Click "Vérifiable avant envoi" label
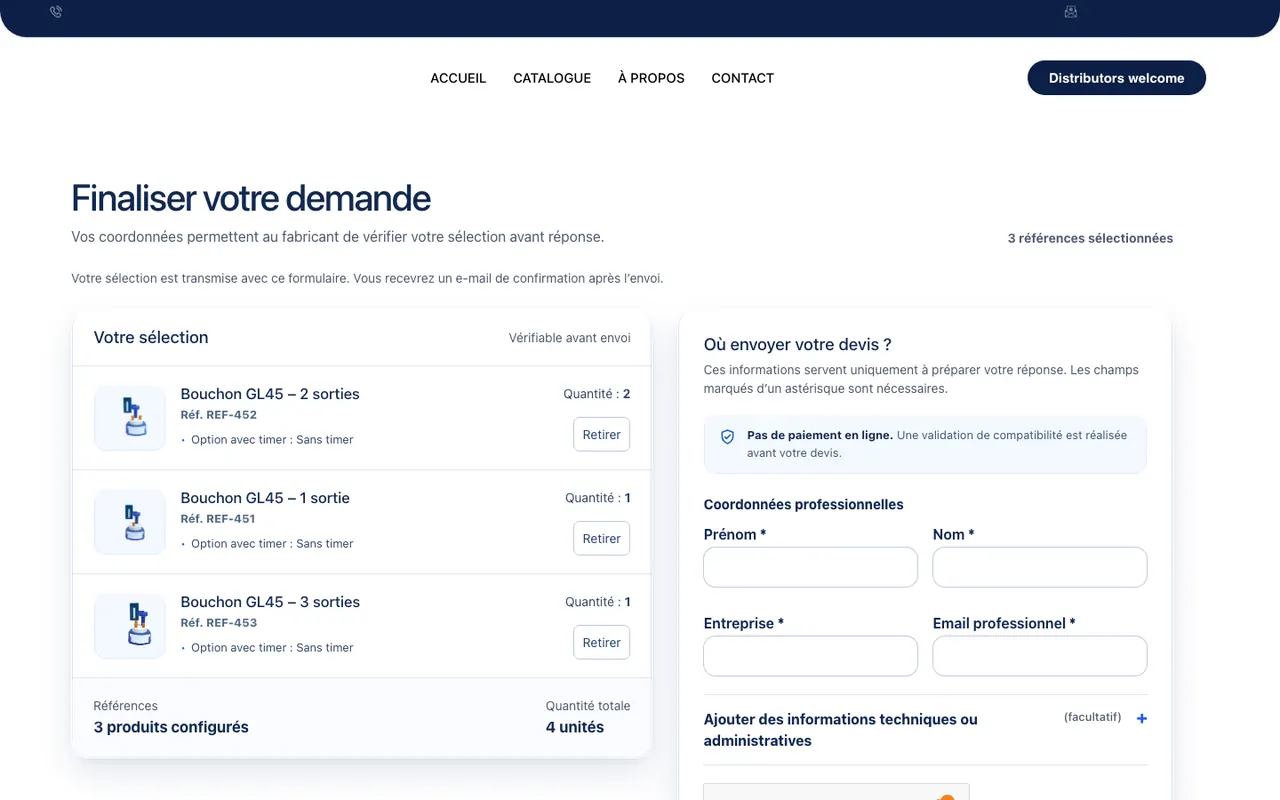Image resolution: width=1280 pixels, height=800 pixels. tap(570, 338)
